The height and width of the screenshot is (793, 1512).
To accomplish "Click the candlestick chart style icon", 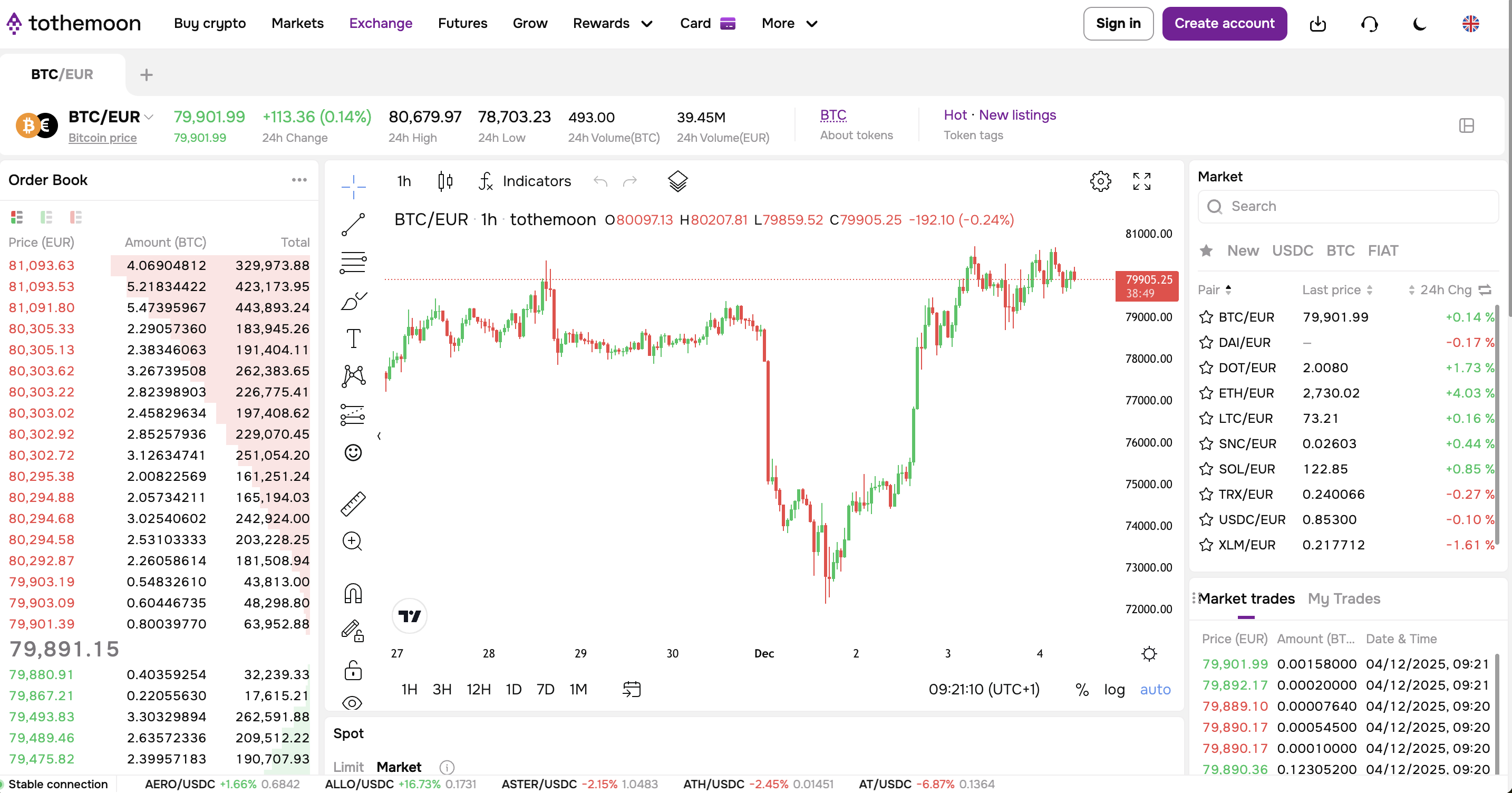I will tap(445, 181).
